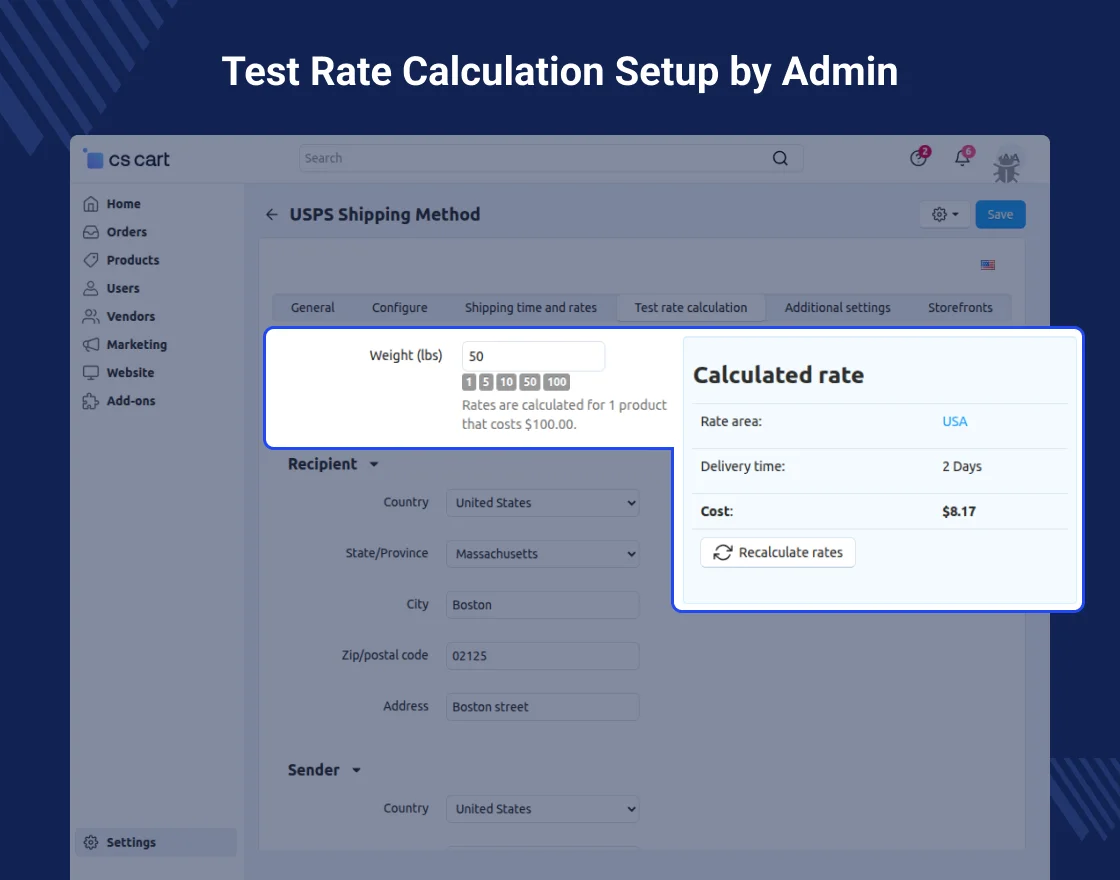Select the 1 lb weight preset
Viewport: 1120px width, 880px height.
point(469,382)
